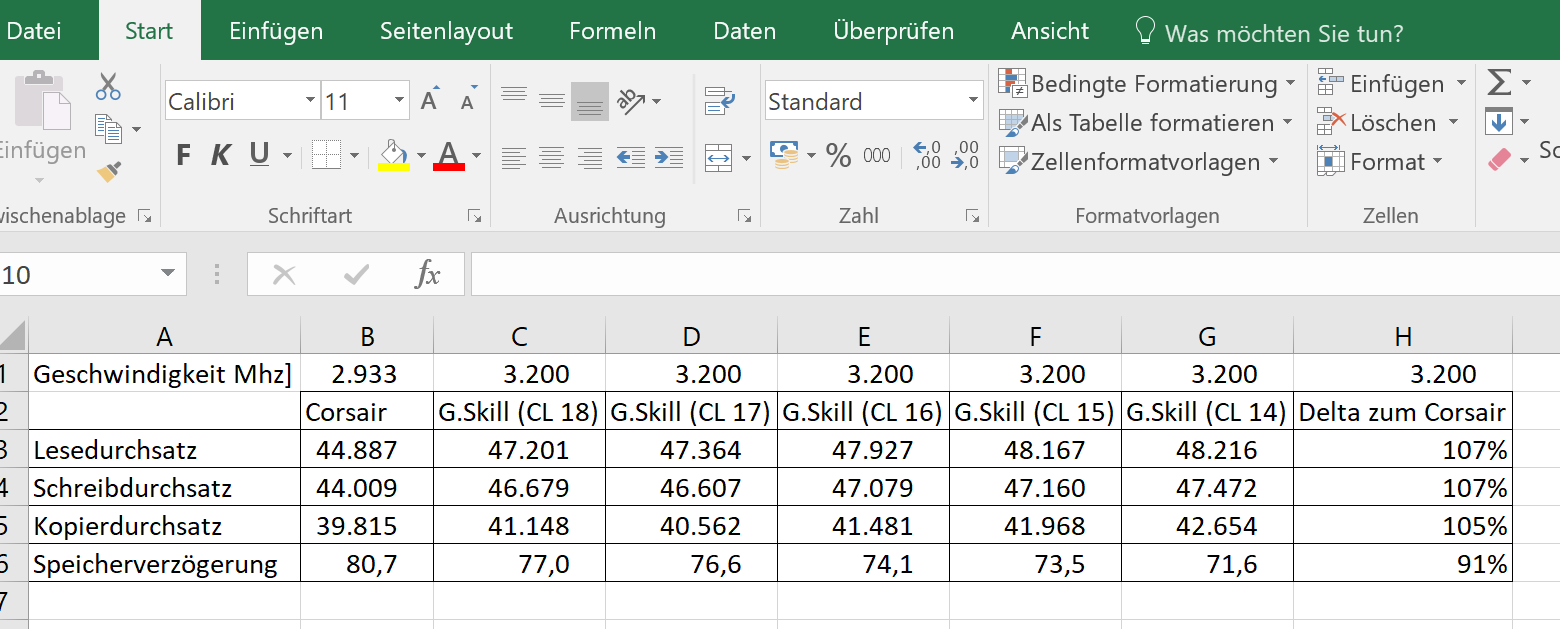This screenshot has width=1560, height=629.
Task: Switch to the Formeln tab
Action: (x=613, y=31)
